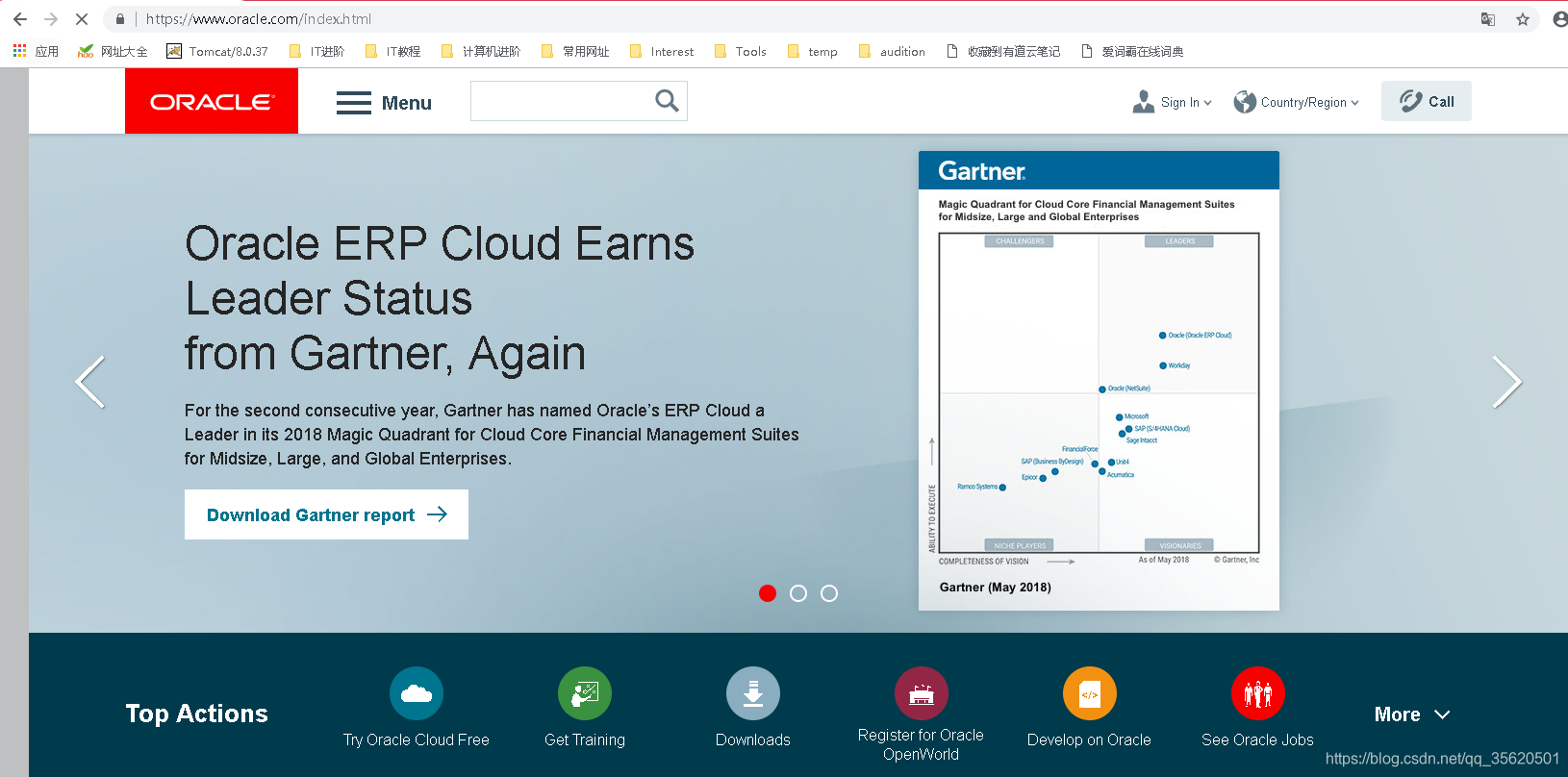Click the Get Training label

[x=585, y=739]
